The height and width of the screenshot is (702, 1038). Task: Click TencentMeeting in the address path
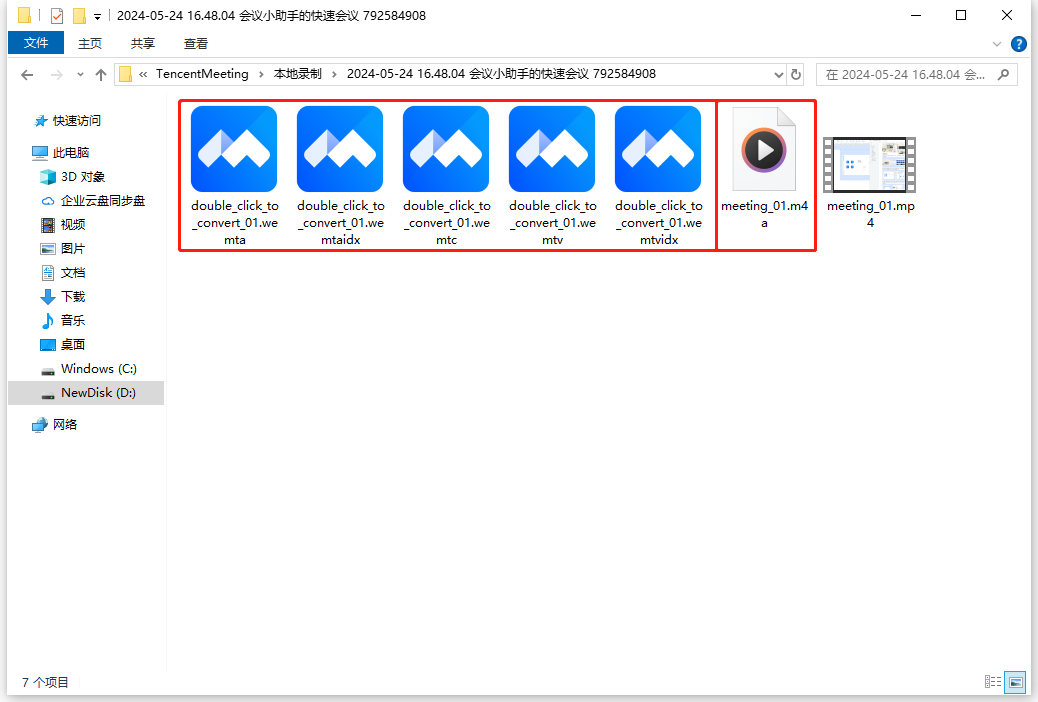(202, 74)
